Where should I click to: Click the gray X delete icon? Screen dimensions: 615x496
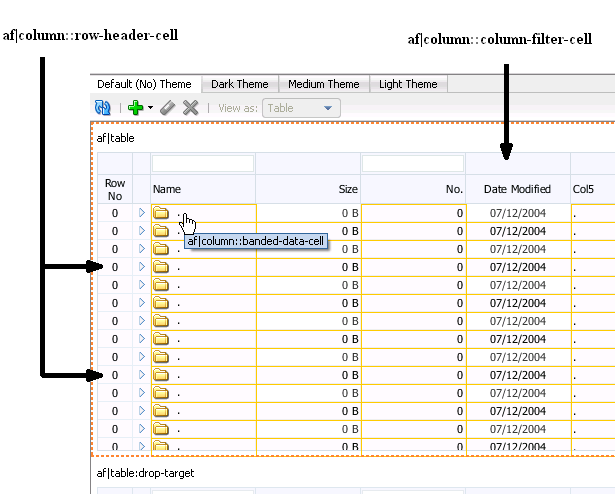click(191, 107)
